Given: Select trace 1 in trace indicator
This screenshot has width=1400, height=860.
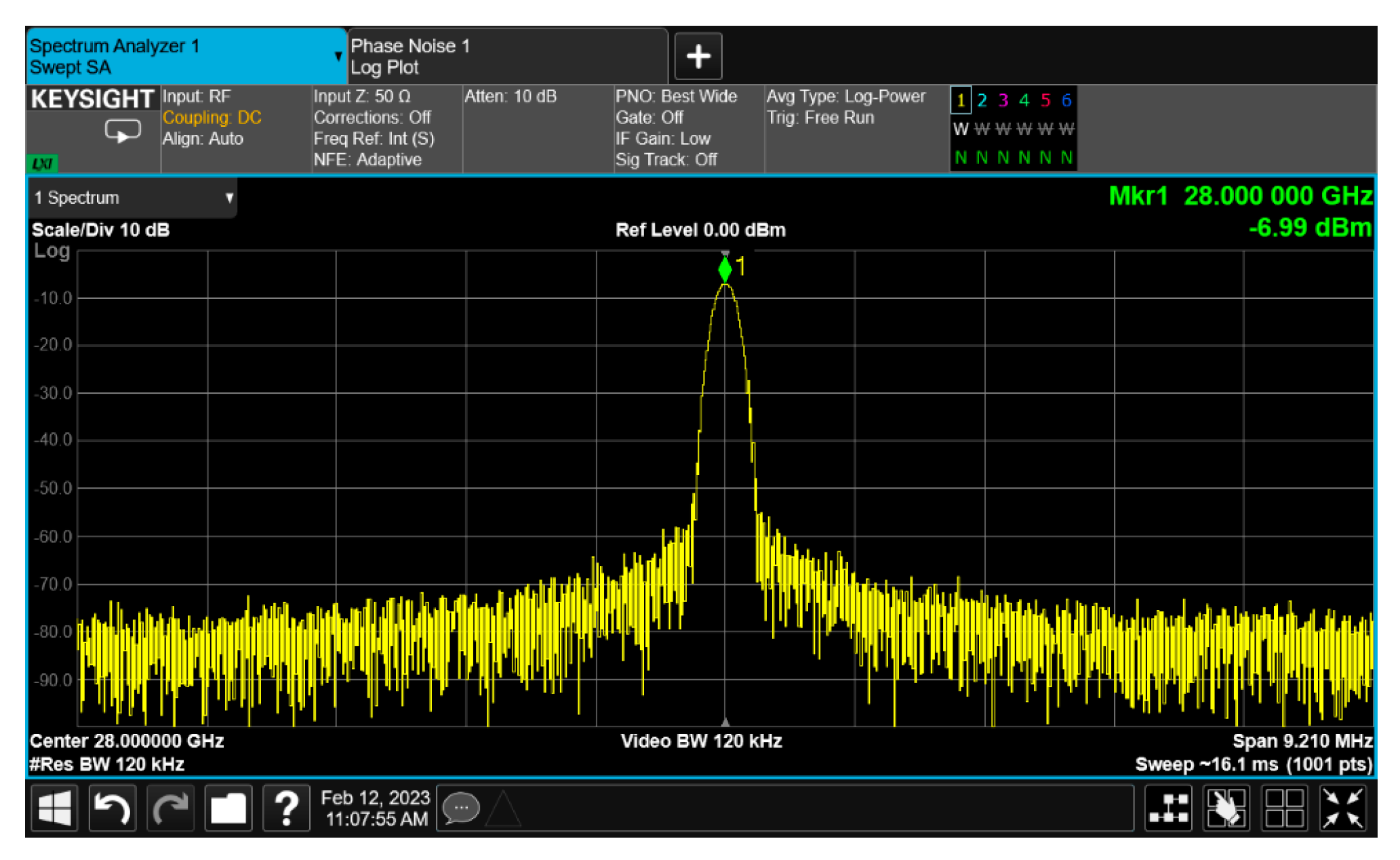Looking at the screenshot, I should [x=961, y=100].
